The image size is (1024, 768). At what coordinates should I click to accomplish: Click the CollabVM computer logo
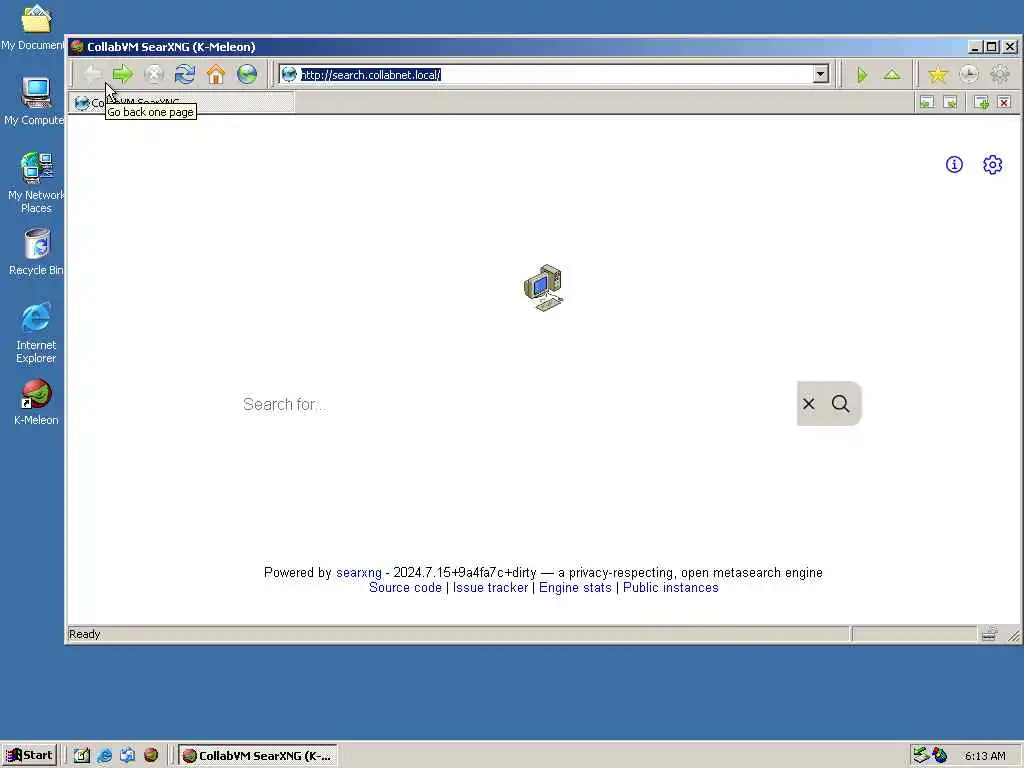coord(543,287)
